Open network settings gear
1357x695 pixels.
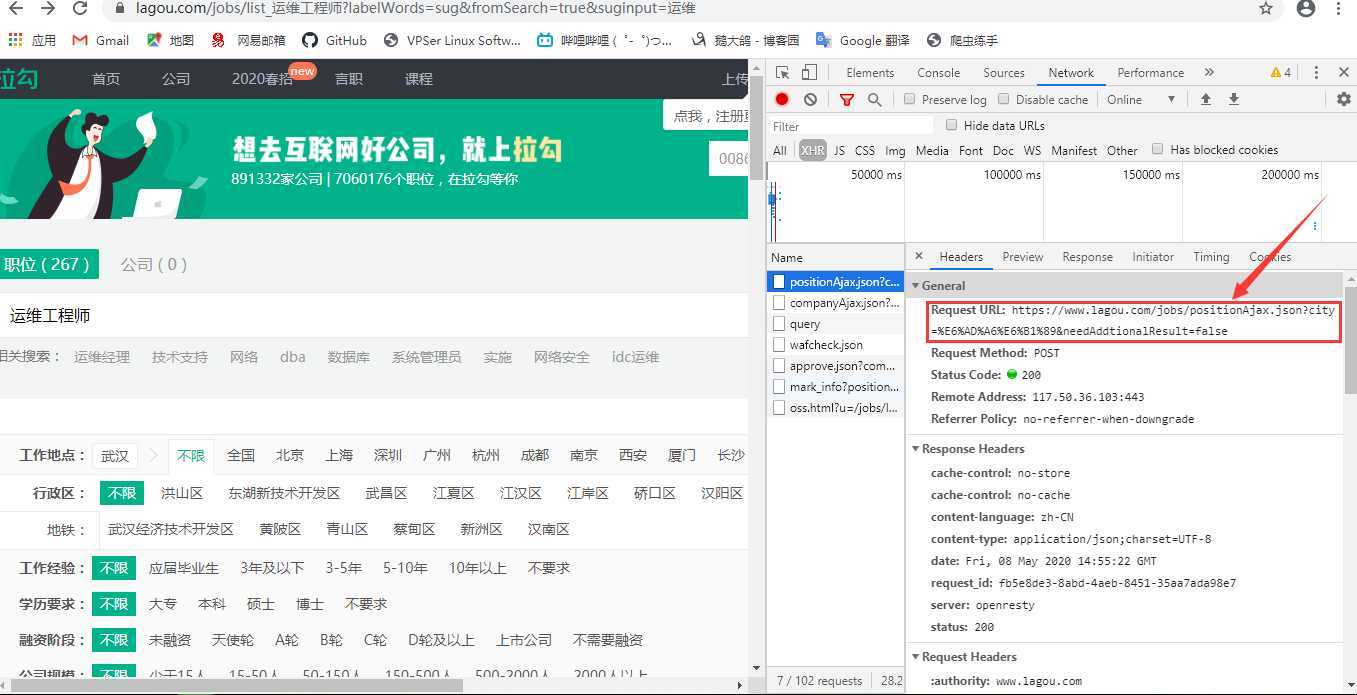coord(1344,99)
